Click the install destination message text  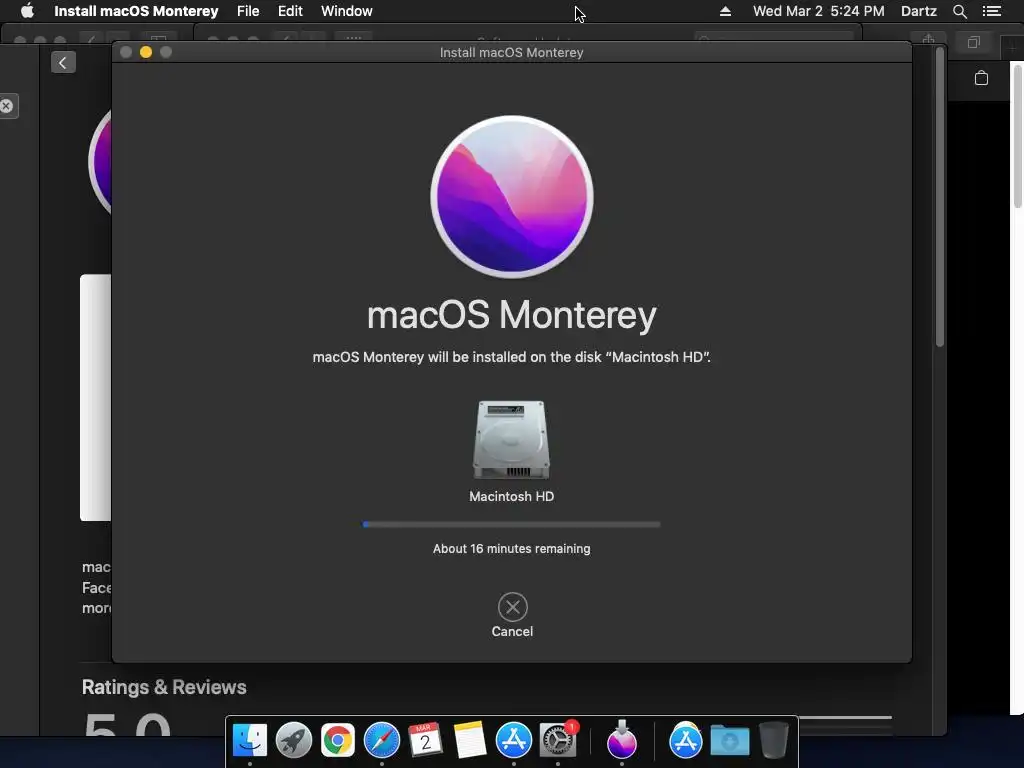point(511,357)
